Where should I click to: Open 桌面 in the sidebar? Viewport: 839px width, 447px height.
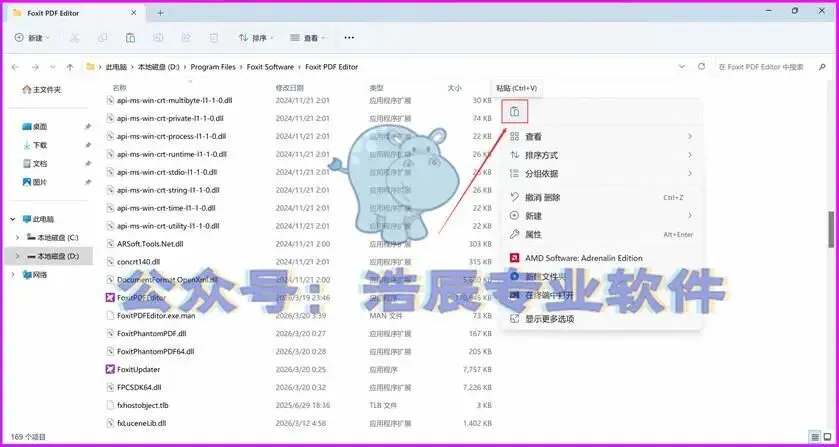pos(35,127)
